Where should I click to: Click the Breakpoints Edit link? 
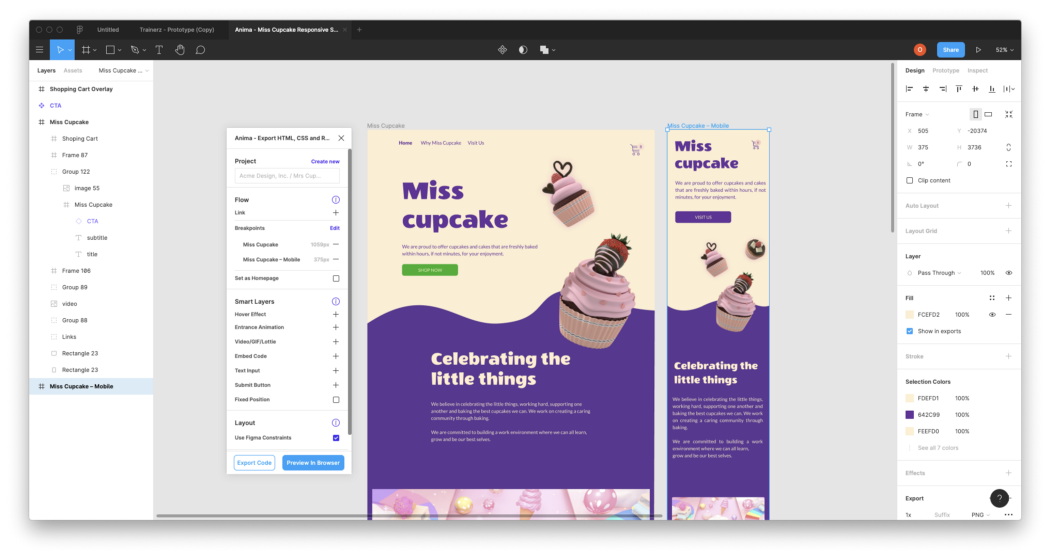click(334, 228)
